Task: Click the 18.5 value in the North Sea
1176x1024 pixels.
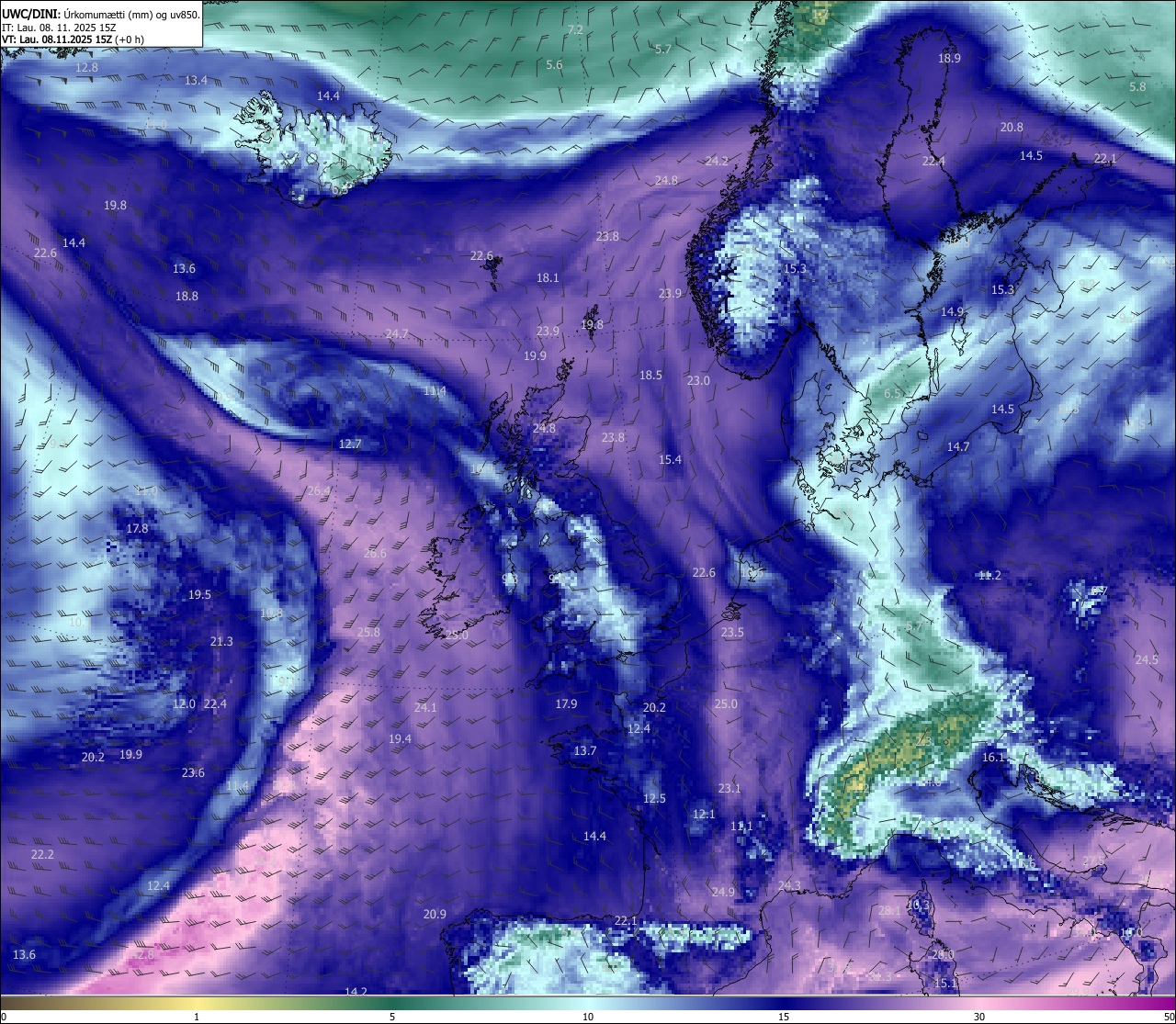Action: (650, 376)
